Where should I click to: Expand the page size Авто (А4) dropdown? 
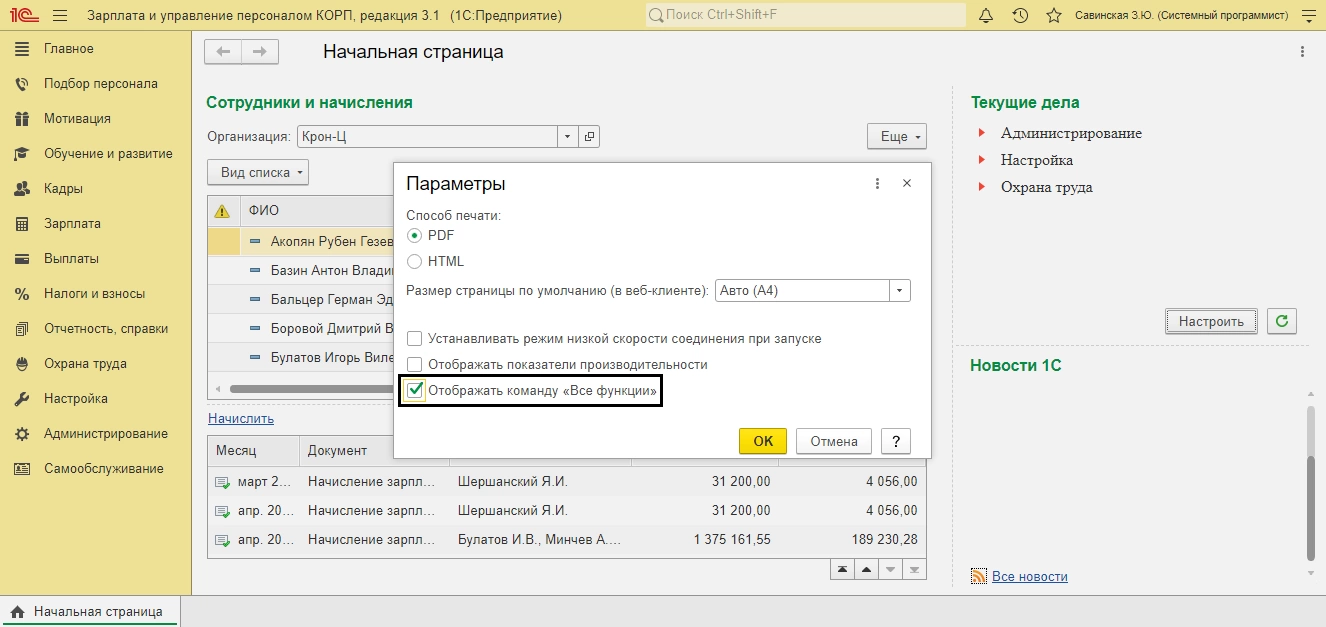(x=900, y=291)
